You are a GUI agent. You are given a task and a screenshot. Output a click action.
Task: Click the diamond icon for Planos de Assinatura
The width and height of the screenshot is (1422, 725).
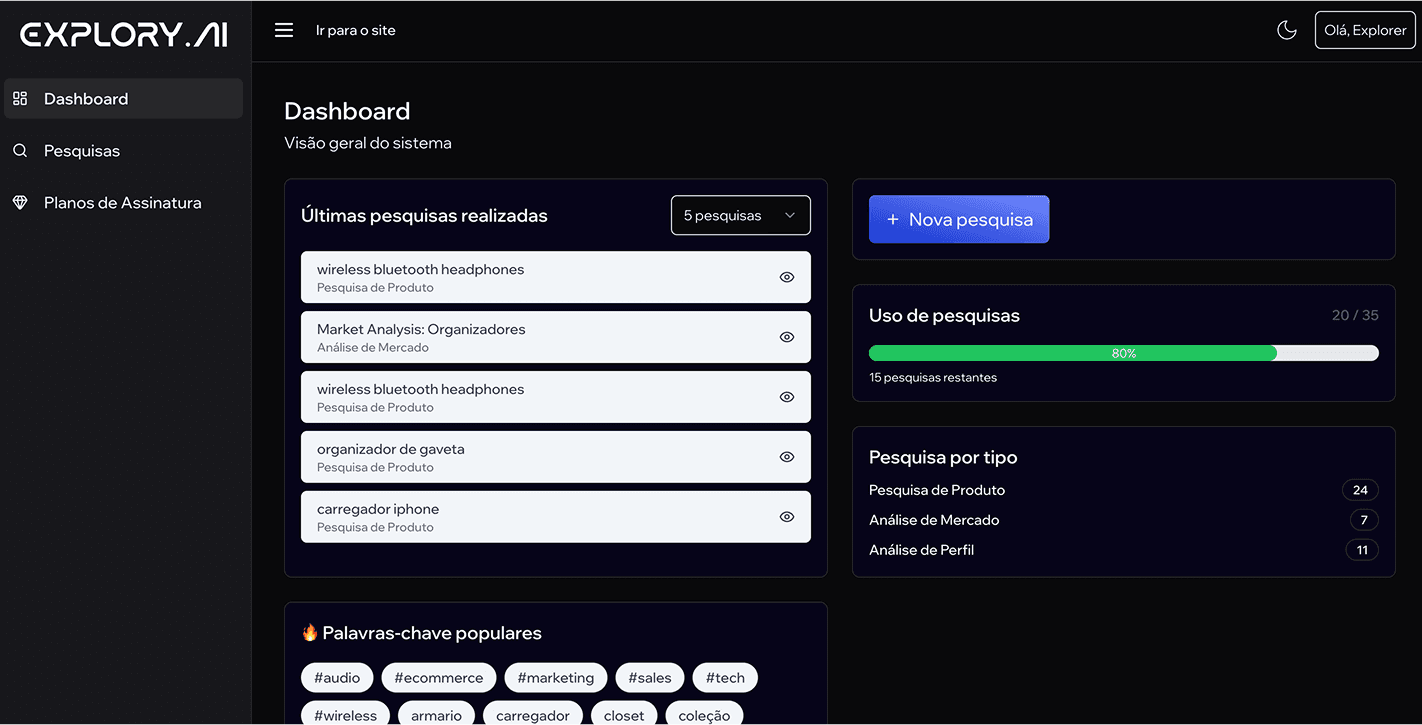20,203
